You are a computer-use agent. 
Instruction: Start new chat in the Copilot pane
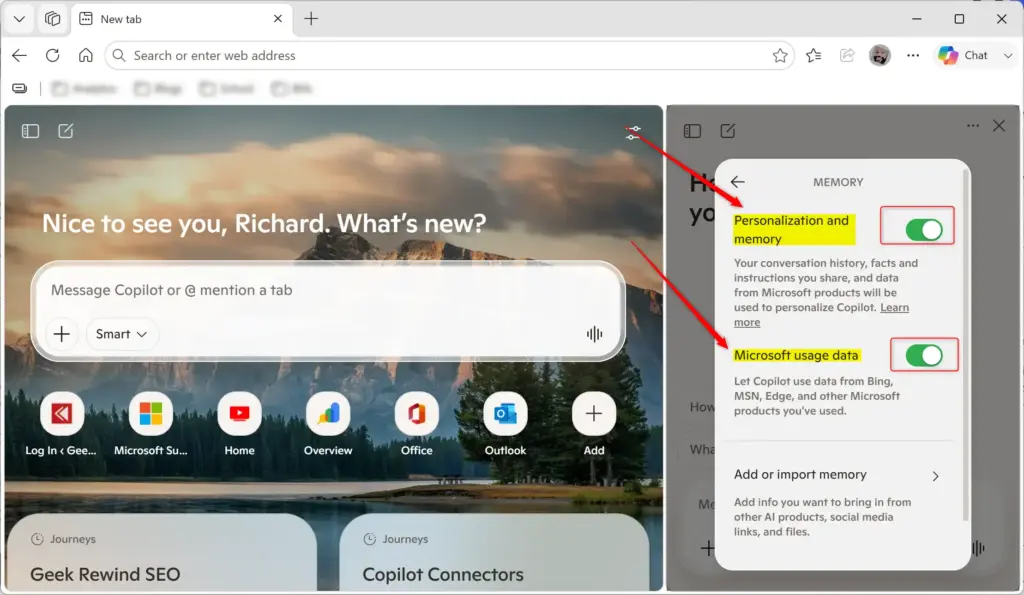pos(728,131)
